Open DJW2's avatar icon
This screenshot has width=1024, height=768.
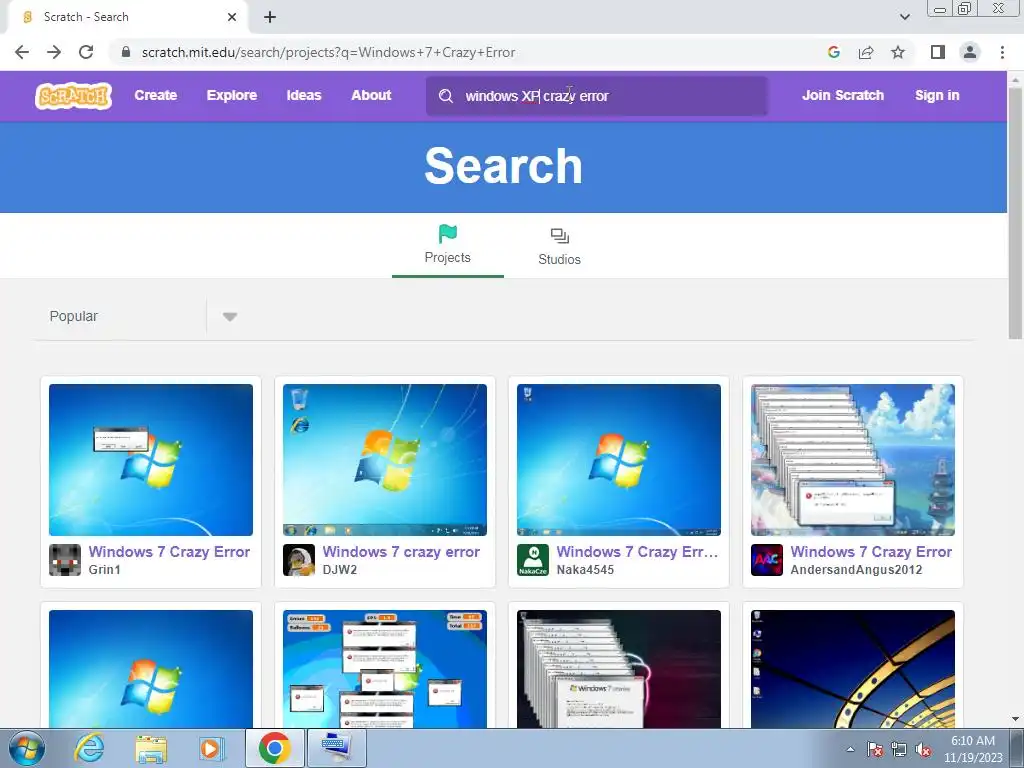[x=299, y=560]
